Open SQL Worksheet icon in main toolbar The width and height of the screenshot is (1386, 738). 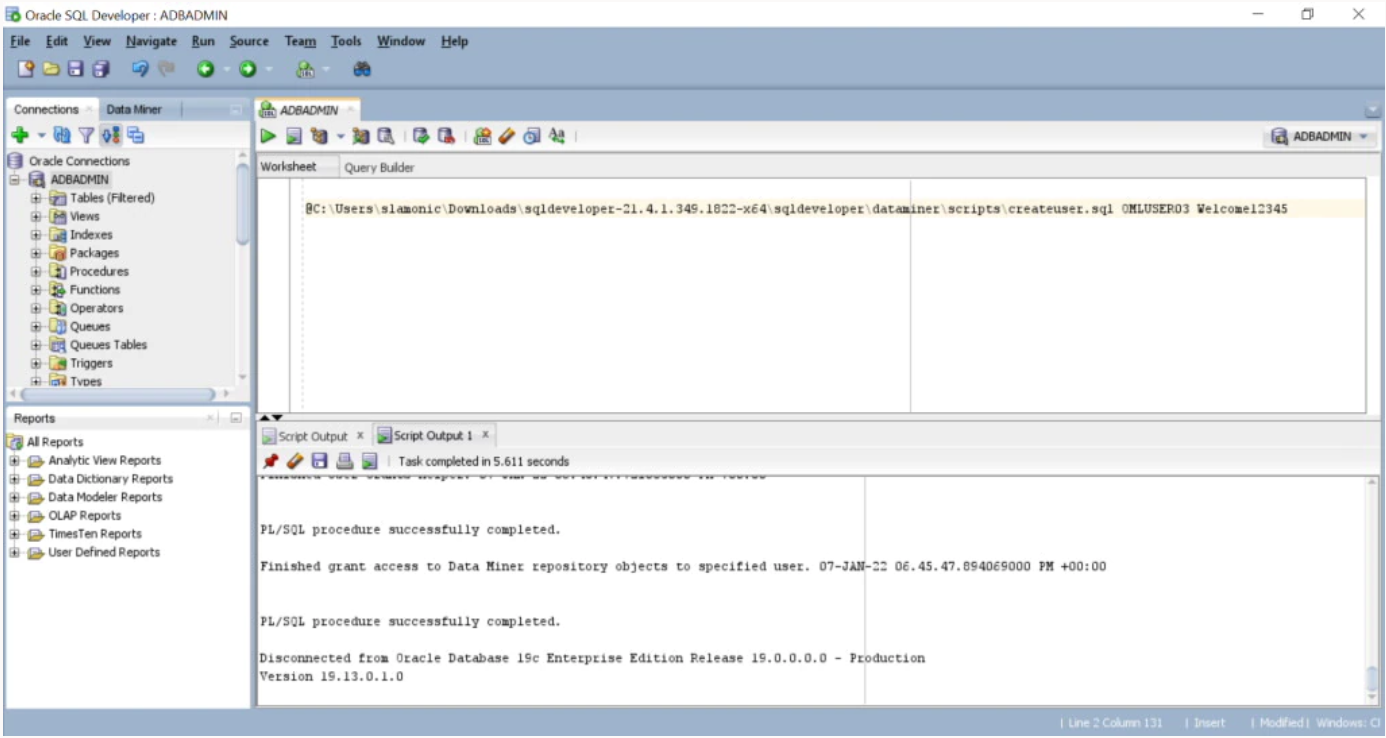point(305,69)
